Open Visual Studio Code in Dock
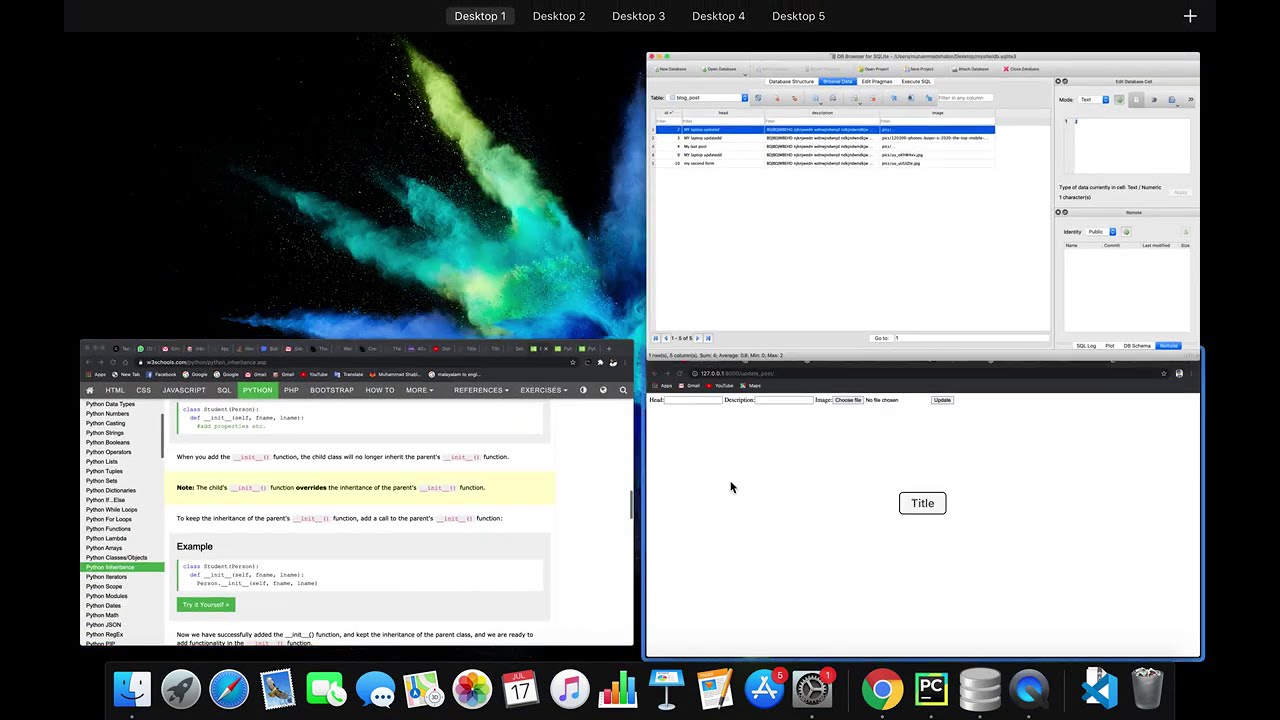1280x720 pixels. 1098,689
